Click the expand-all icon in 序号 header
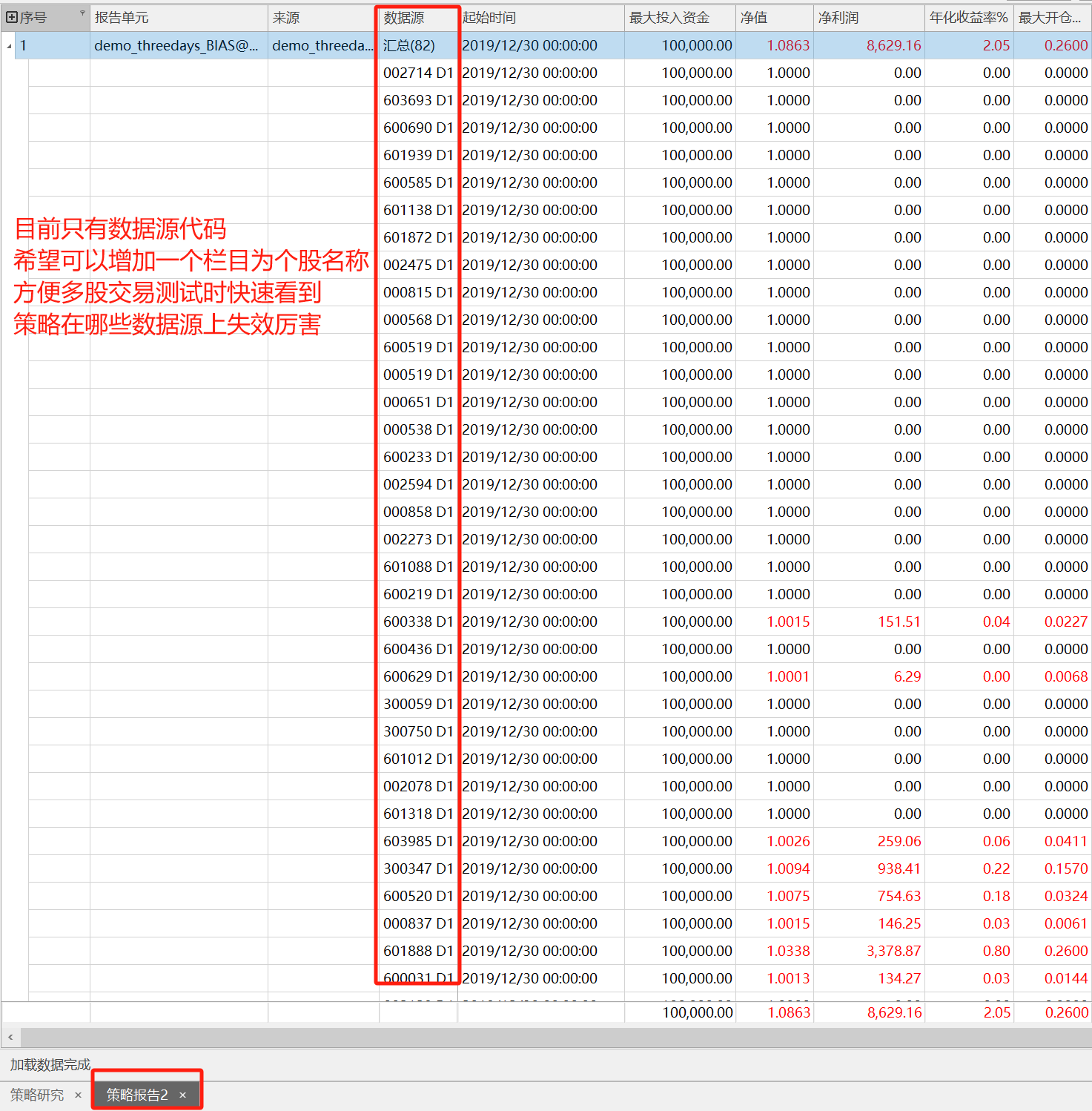This screenshot has height=1111, width=1092. (12, 17)
